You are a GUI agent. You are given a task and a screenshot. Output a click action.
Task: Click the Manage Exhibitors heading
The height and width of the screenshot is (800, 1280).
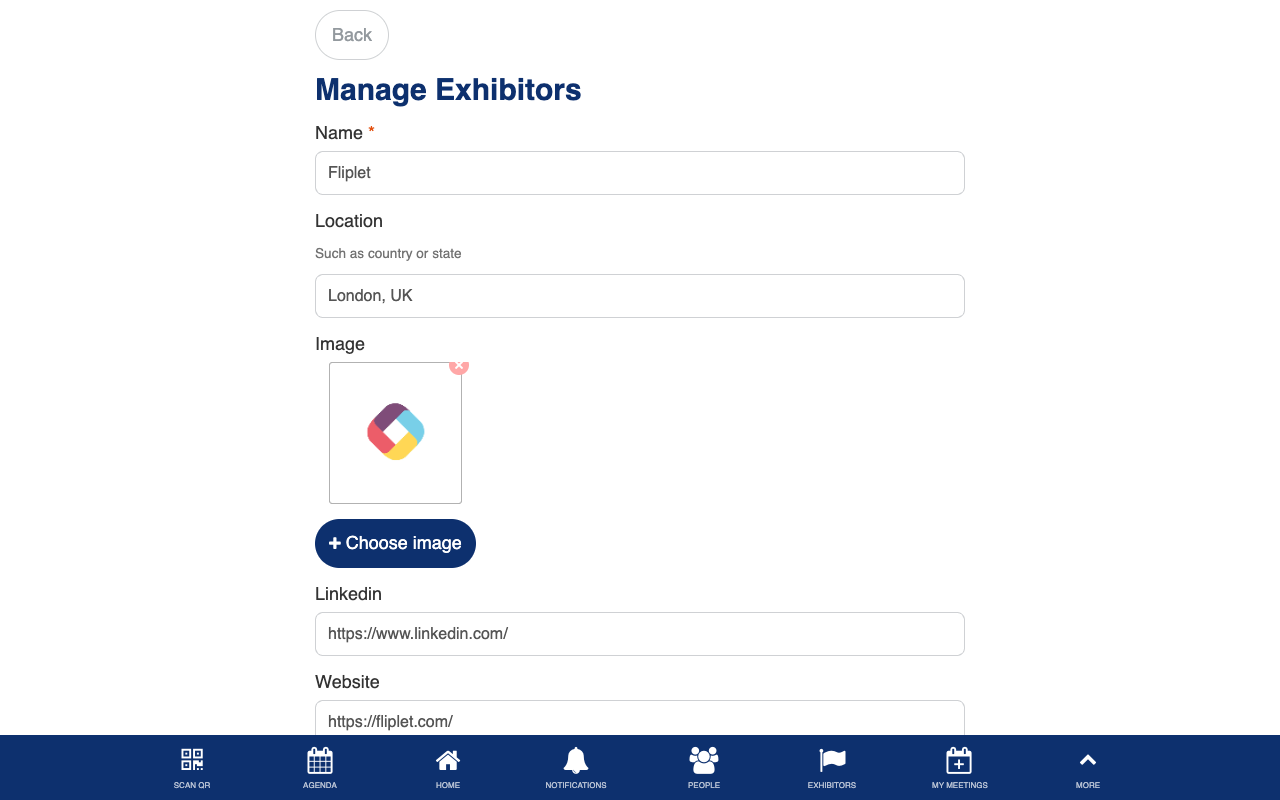tap(448, 90)
